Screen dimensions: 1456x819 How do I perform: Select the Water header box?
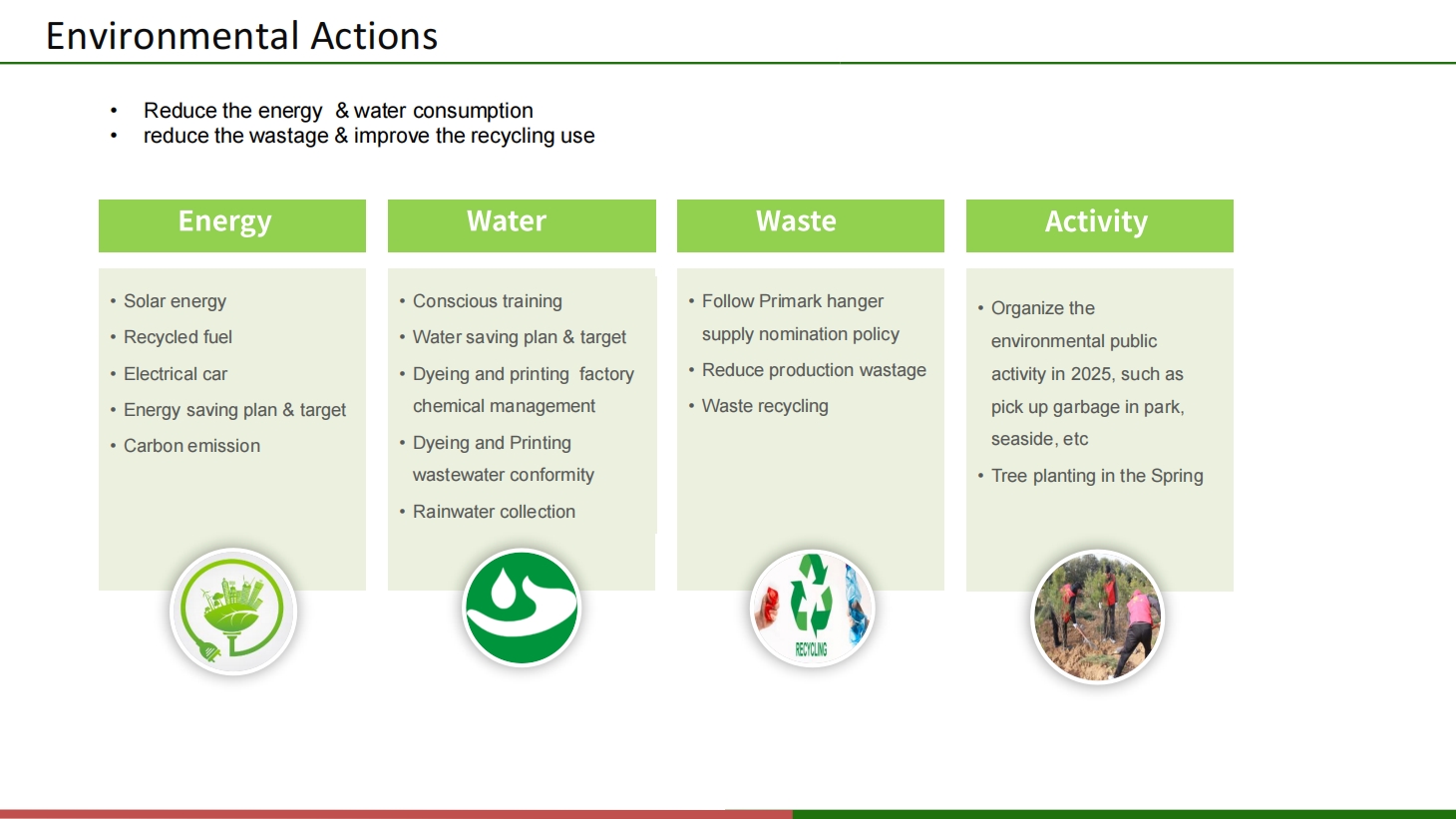(522, 224)
